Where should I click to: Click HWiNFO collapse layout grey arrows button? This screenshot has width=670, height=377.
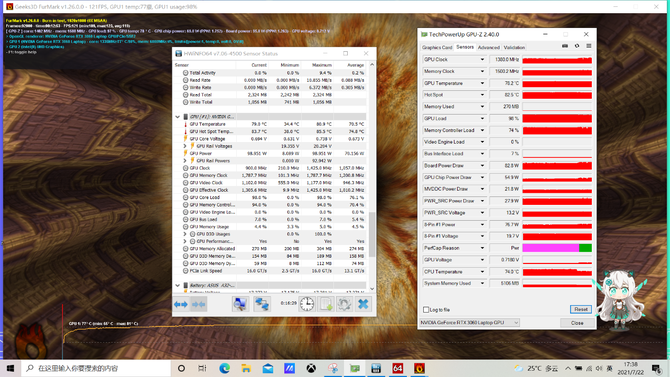(x=198, y=304)
